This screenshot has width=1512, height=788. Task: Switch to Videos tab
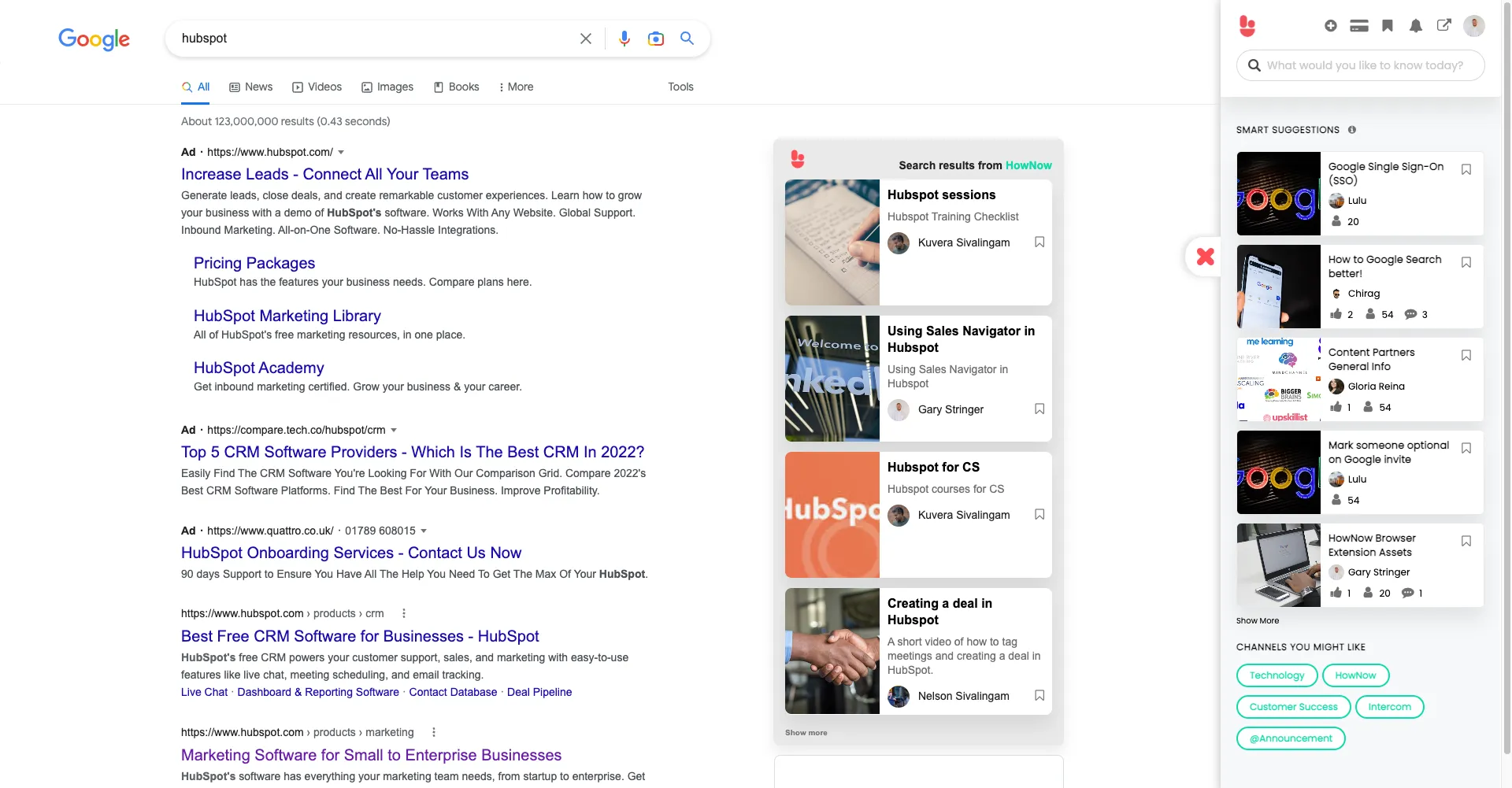click(317, 87)
